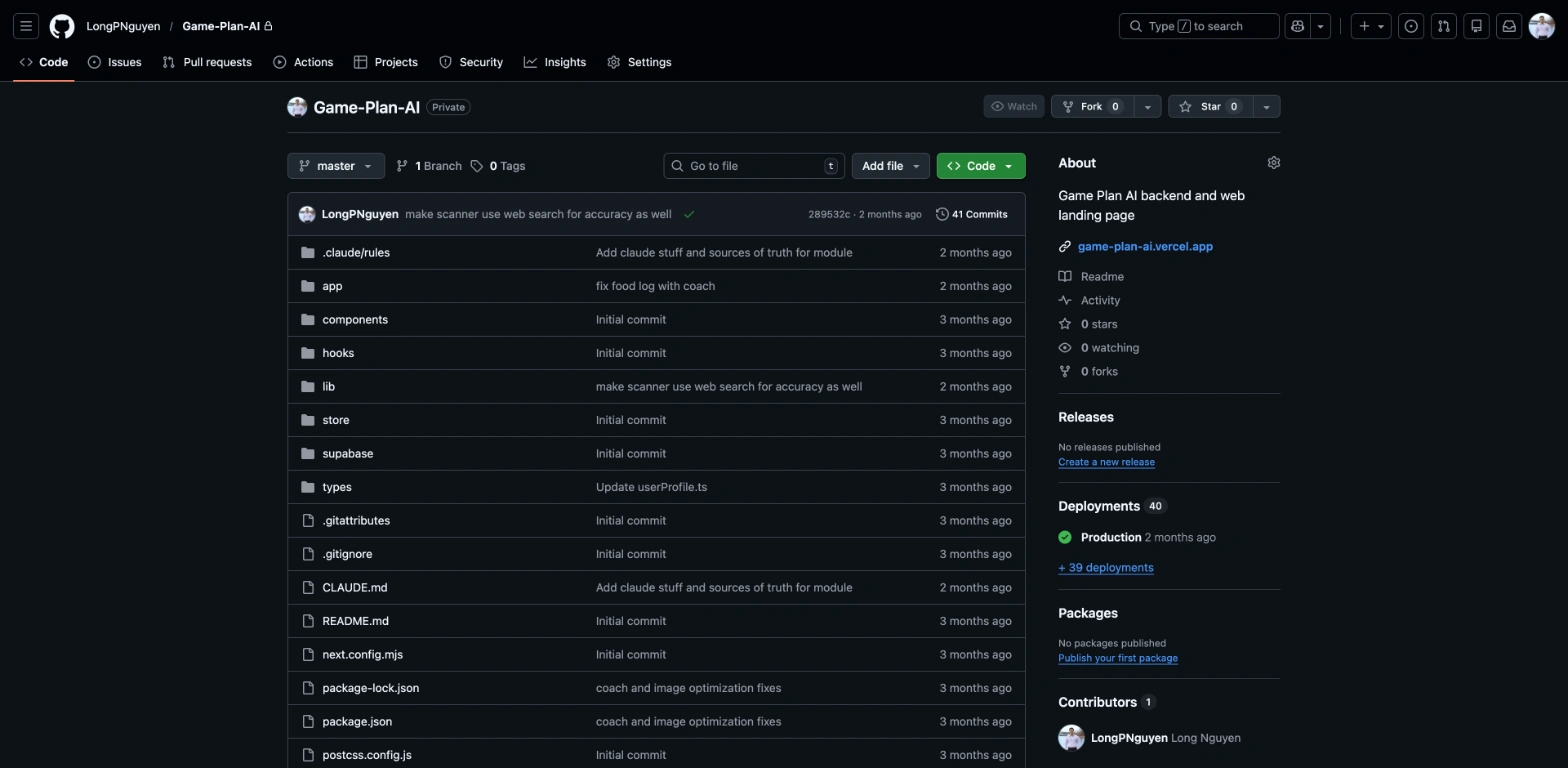The height and width of the screenshot is (768, 1568).
Task: Open the hamburger navigation menu
Action: coord(27,26)
